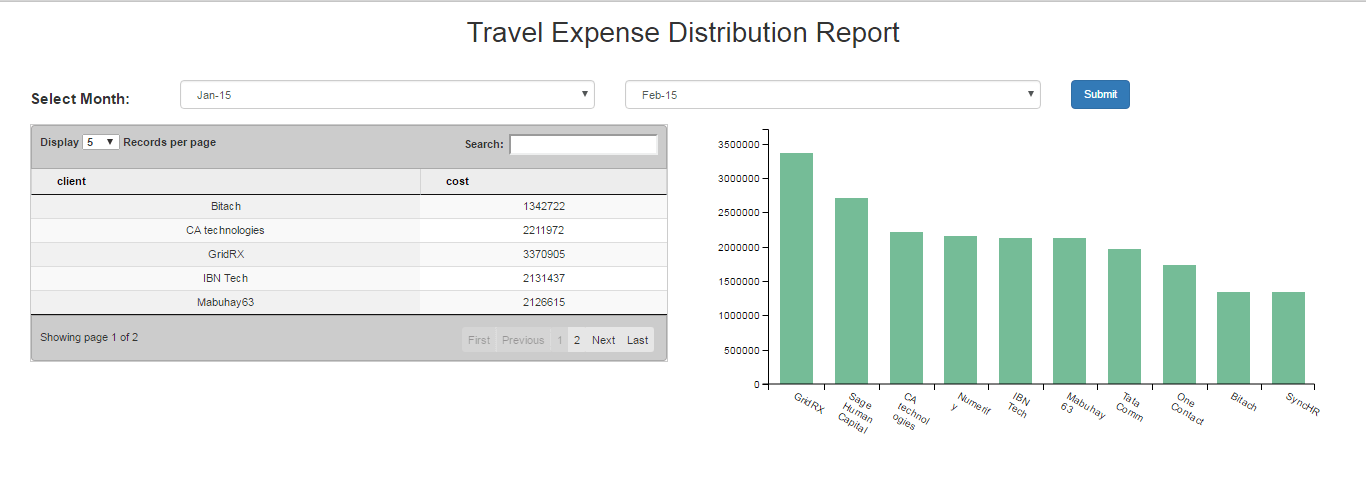Click the Submit button

(x=1100, y=94)
